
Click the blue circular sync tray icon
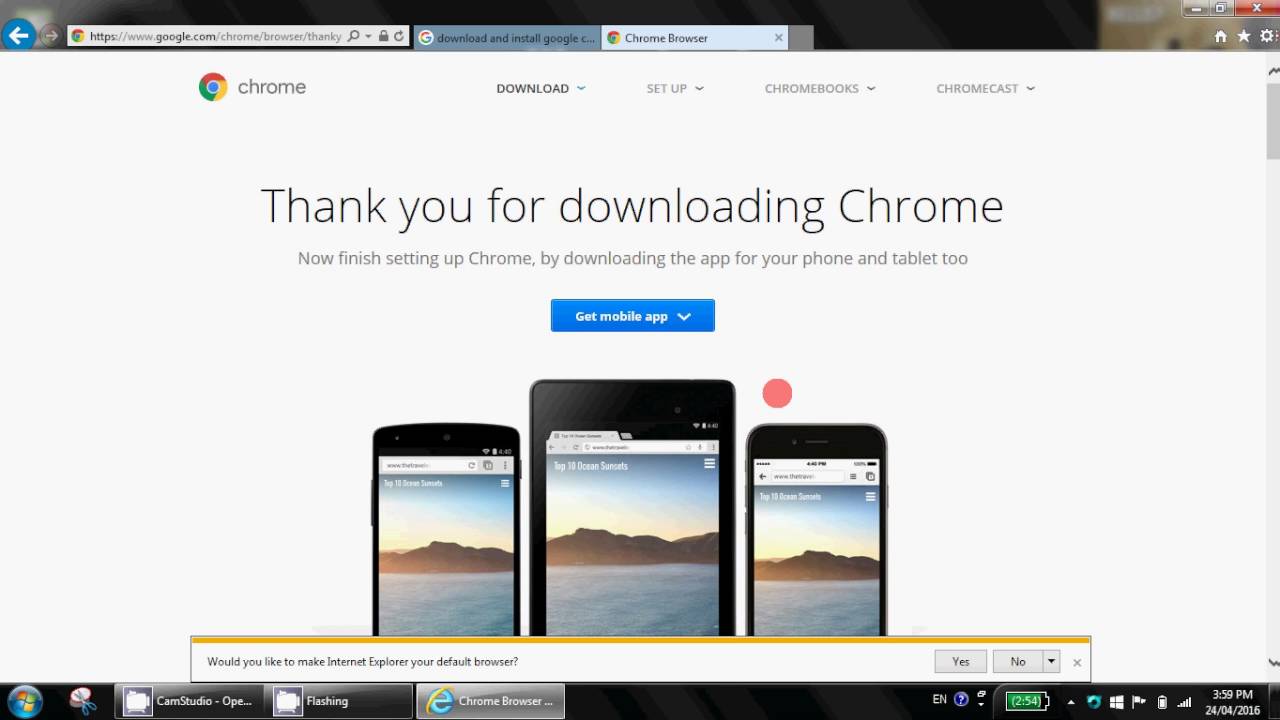click(1094, 701)
